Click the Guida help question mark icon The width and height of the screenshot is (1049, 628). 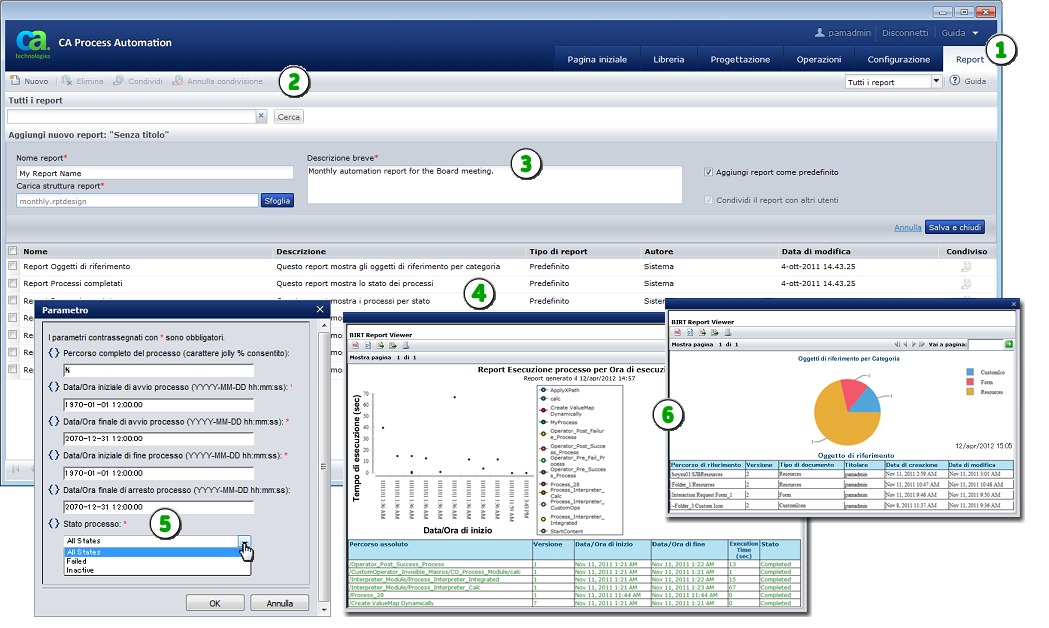pos(954,81)
